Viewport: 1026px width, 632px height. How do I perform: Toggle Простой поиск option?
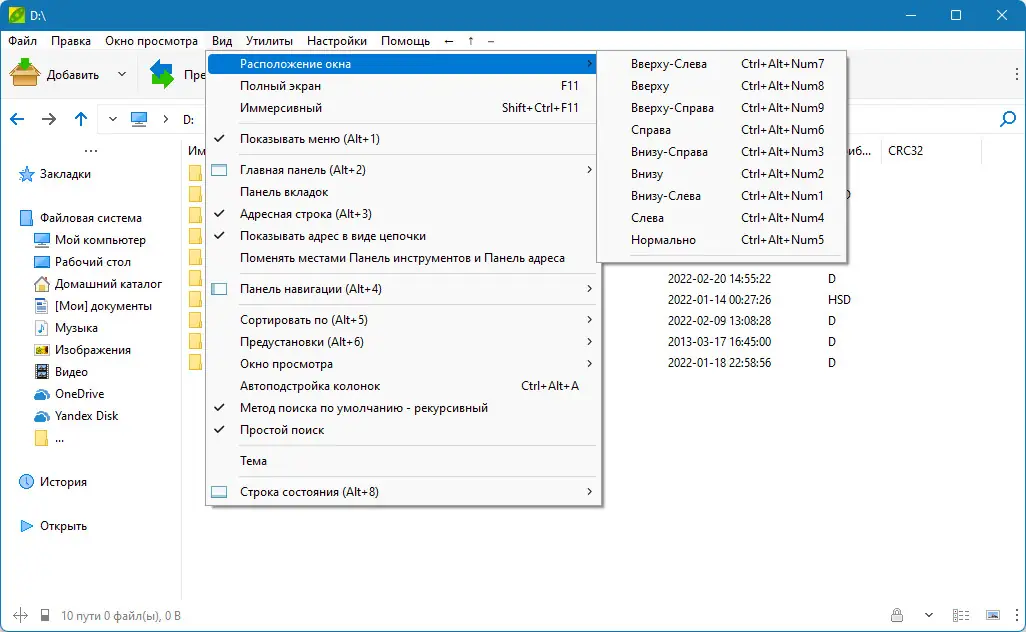(x=402, y=430)
